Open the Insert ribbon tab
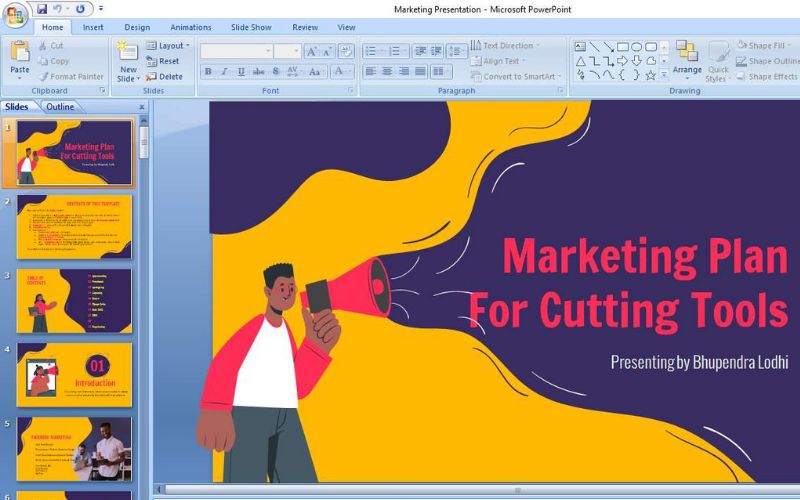800x500 pixels. 93,28
